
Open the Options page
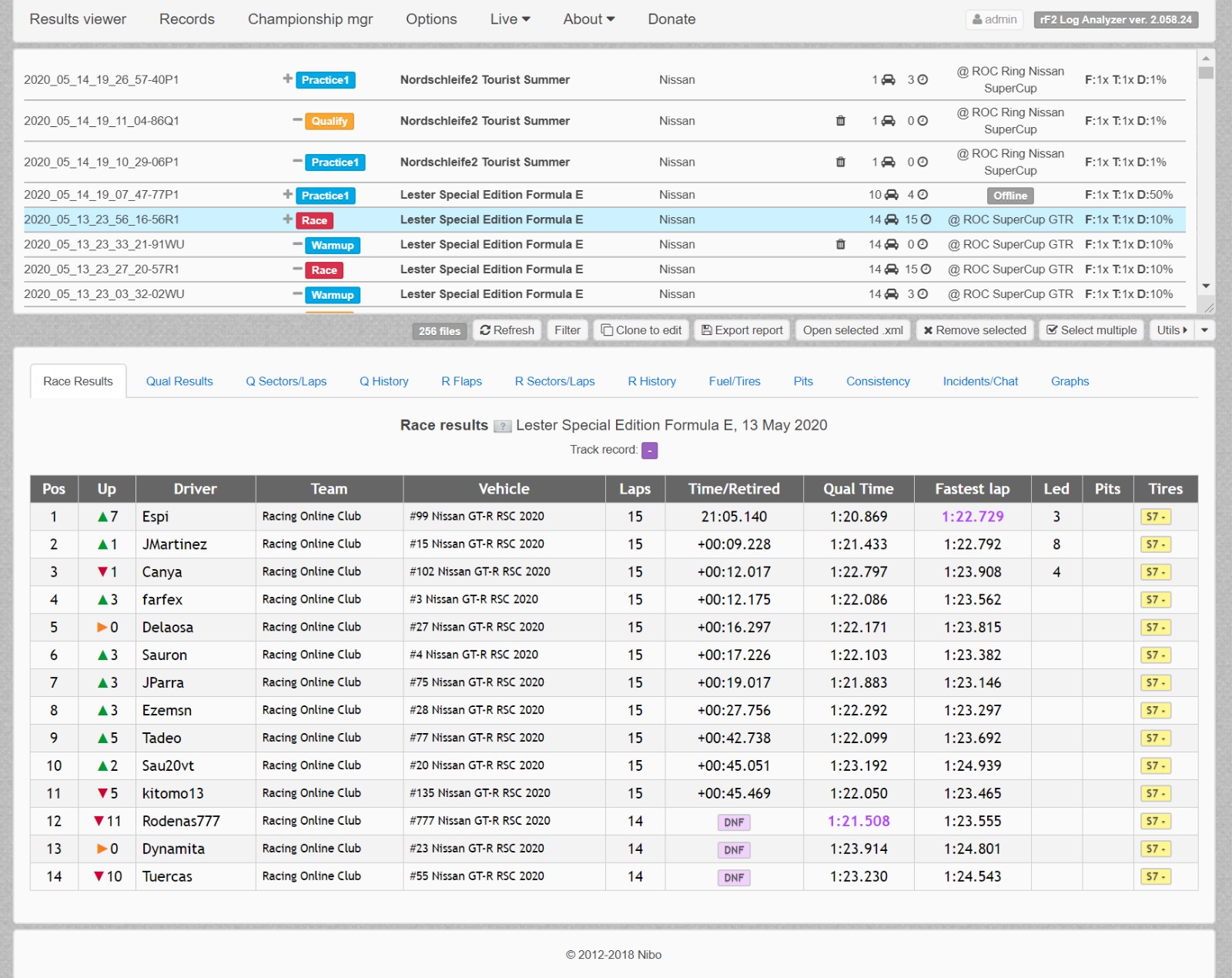pos(431,19)
